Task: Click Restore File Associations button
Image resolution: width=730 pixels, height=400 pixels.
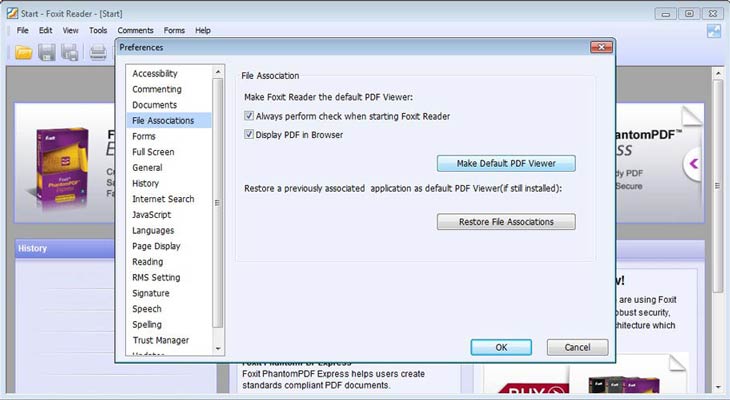Action: (506, 222)
